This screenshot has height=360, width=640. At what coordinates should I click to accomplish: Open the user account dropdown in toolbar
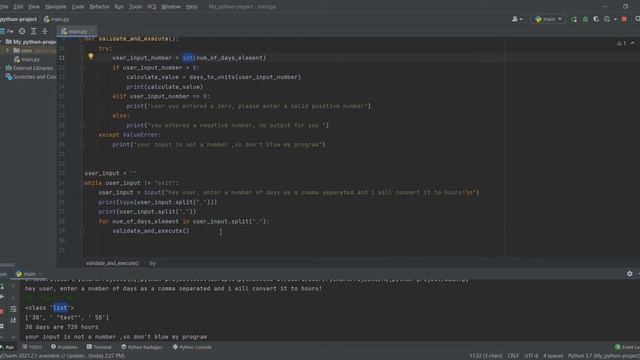[x=517, y=19]
